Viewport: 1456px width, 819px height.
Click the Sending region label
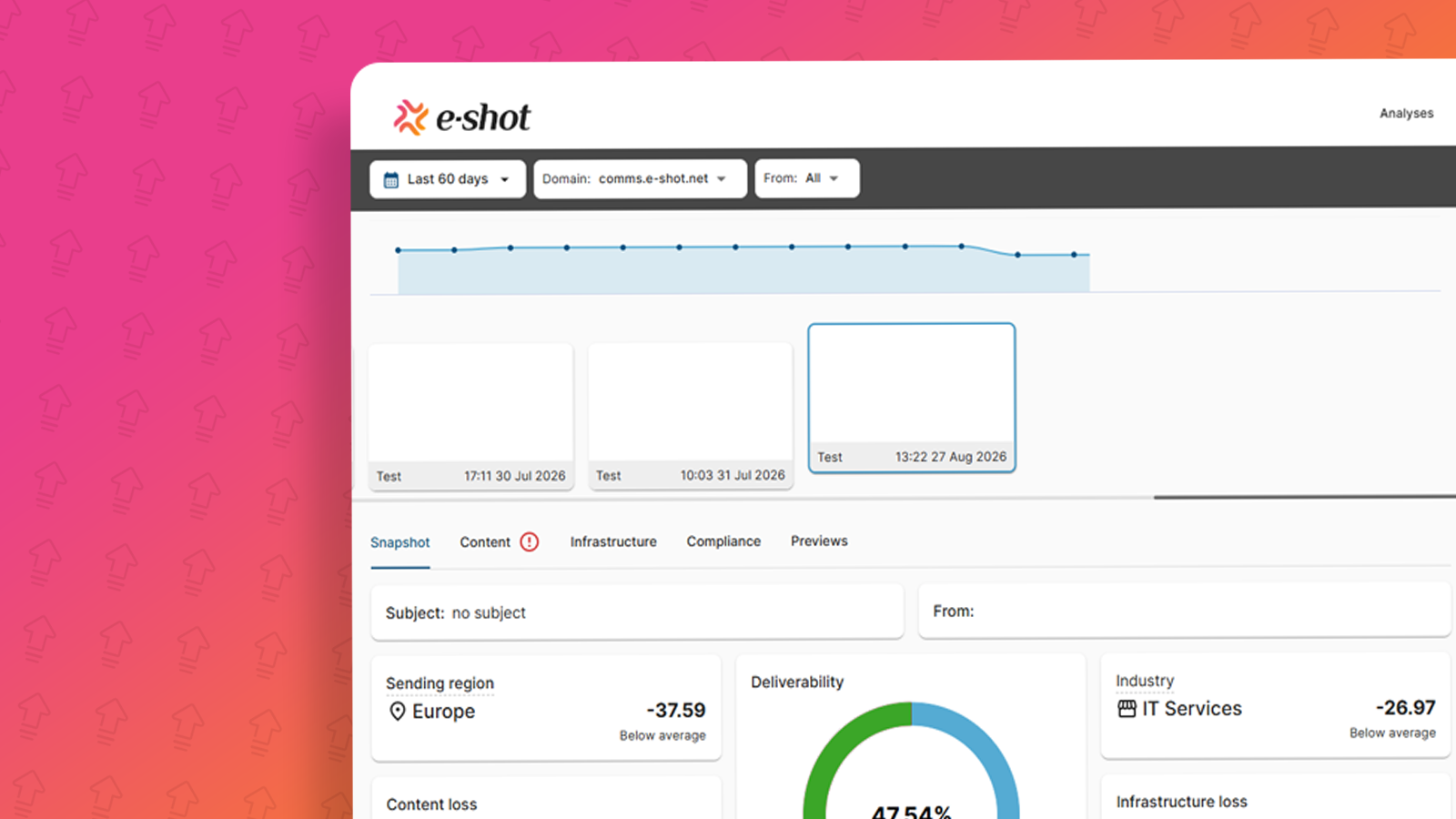(x=440, y=683)
